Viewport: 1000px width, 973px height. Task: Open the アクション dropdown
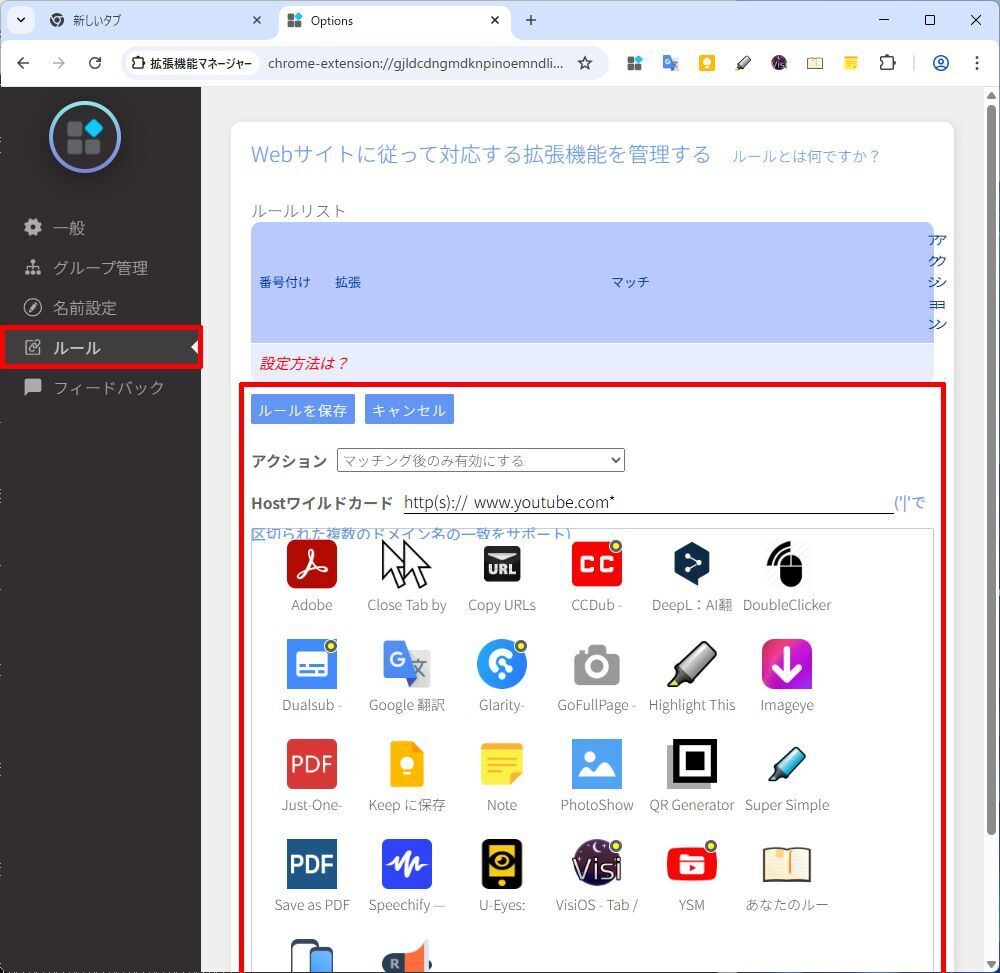click(x=480, y=460)
